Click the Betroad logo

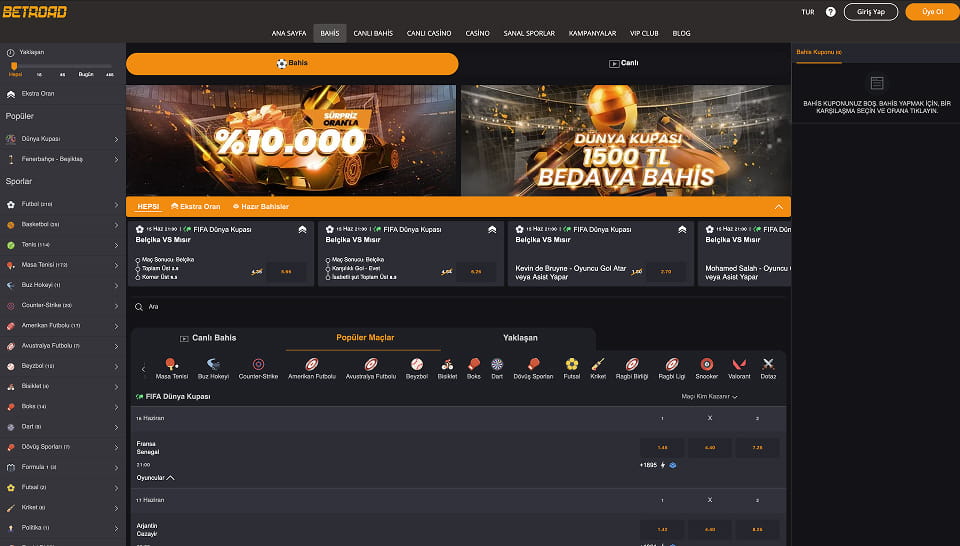click(x=35, y=12)
